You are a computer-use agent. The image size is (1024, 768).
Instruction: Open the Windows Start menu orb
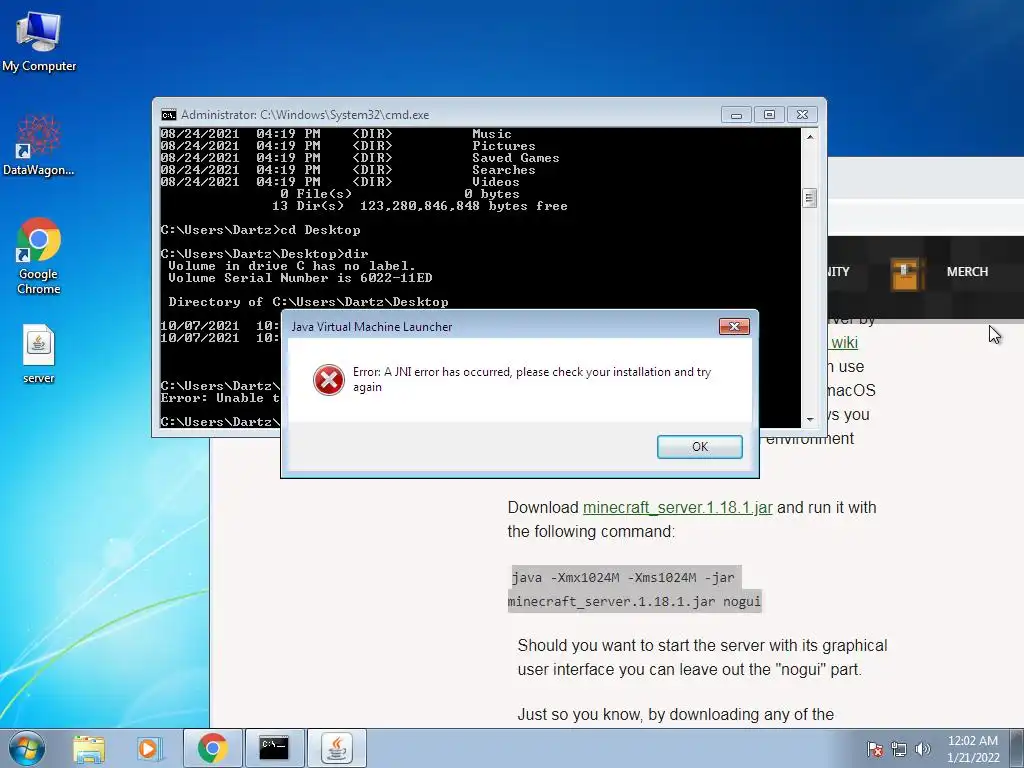coord(27,748)
